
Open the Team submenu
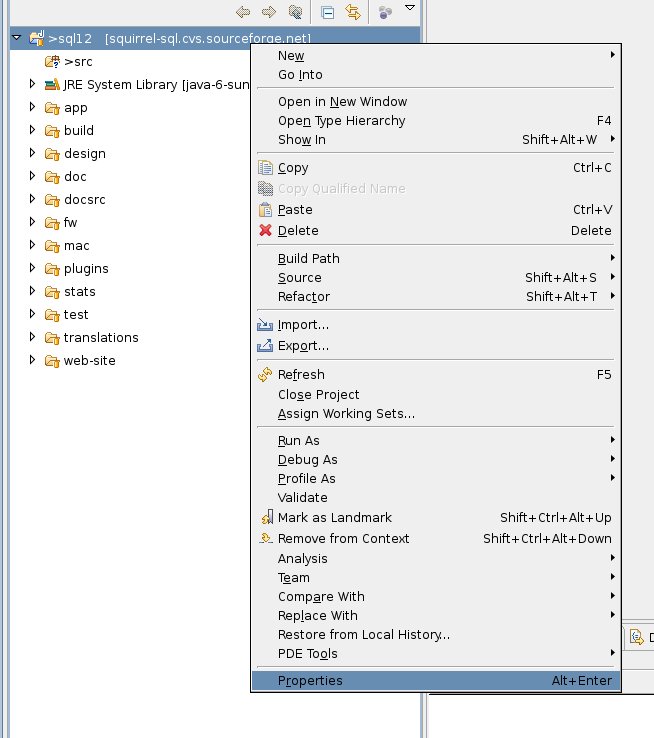point(436,578)
